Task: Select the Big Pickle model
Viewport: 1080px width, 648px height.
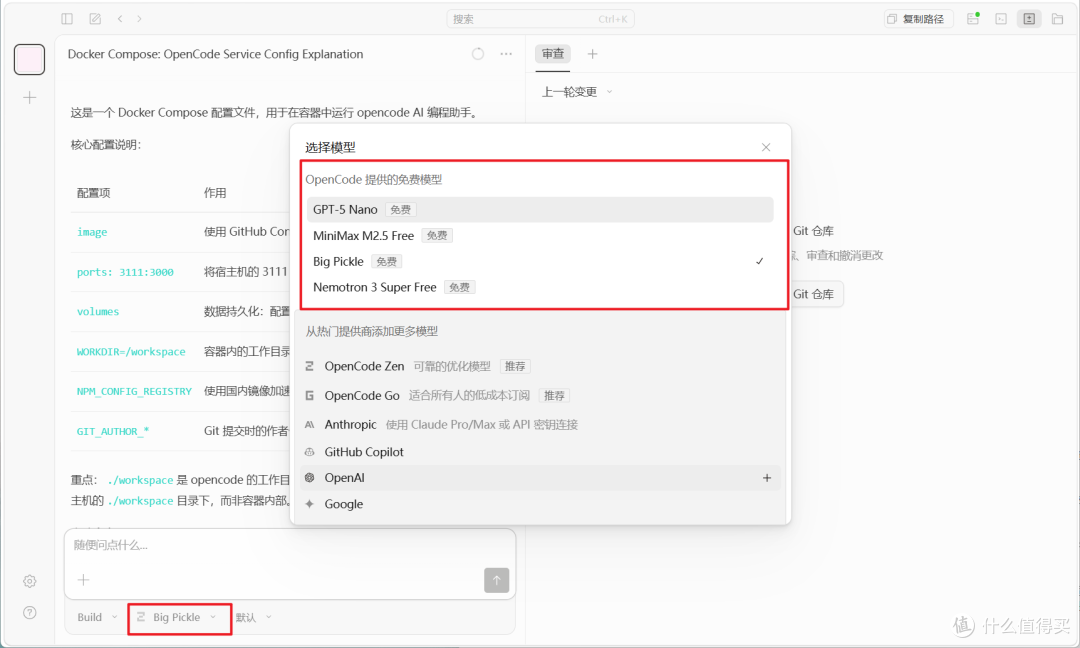Action: click(540, 262)
